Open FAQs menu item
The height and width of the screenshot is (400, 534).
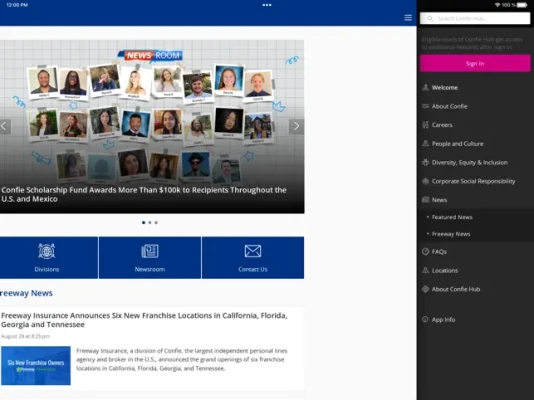point(475,252)
